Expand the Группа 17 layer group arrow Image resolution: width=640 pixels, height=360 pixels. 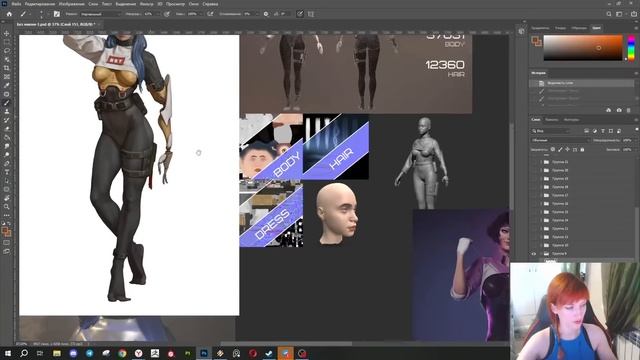point(541,196)
